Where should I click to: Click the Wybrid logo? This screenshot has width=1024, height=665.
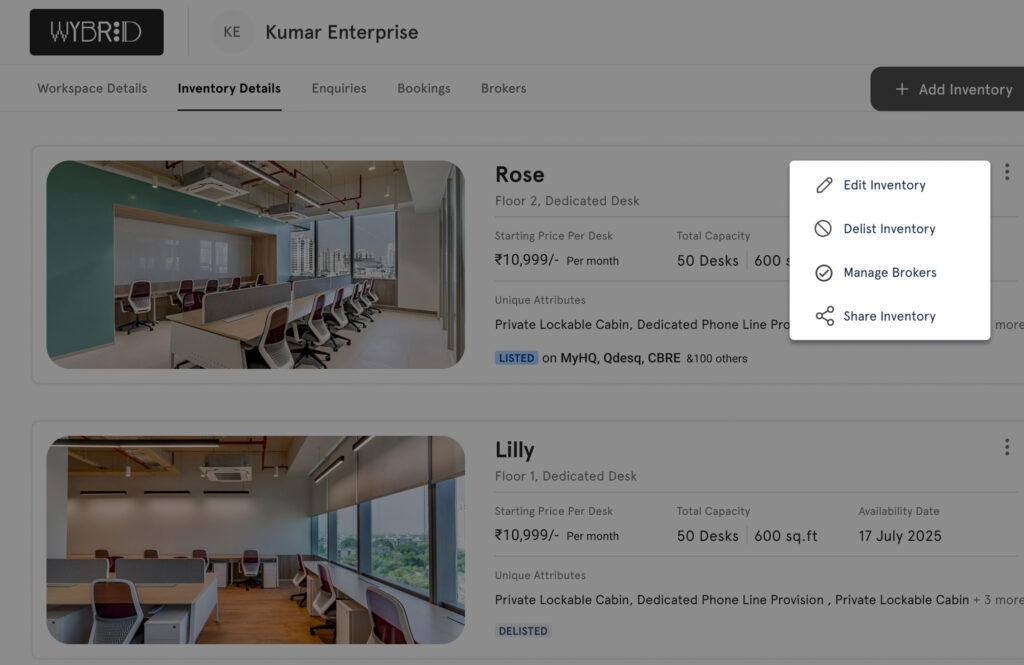coord(97,32)
